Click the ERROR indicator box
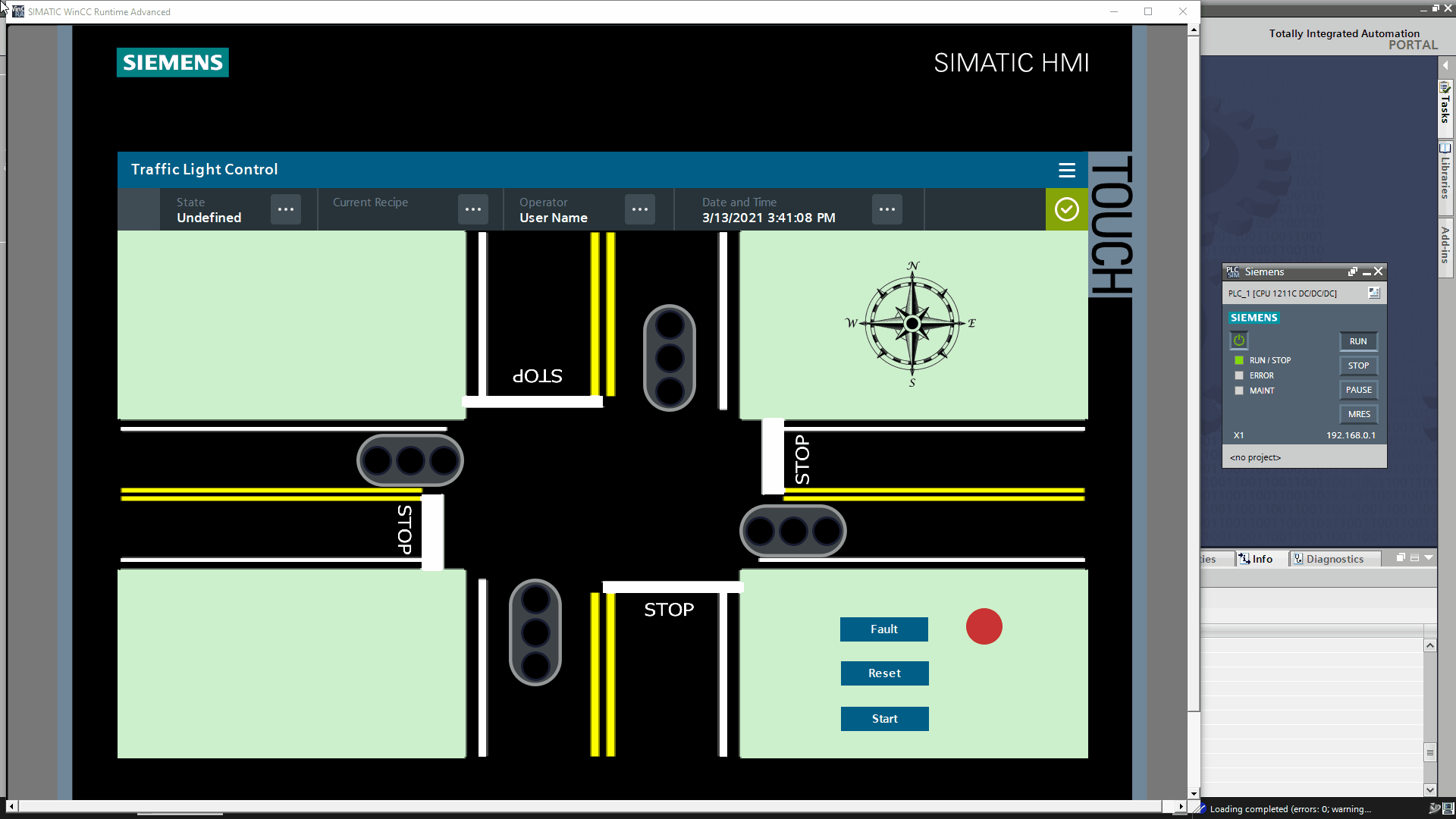Viewport: 1456px width, 819px height. (1239, 375)
